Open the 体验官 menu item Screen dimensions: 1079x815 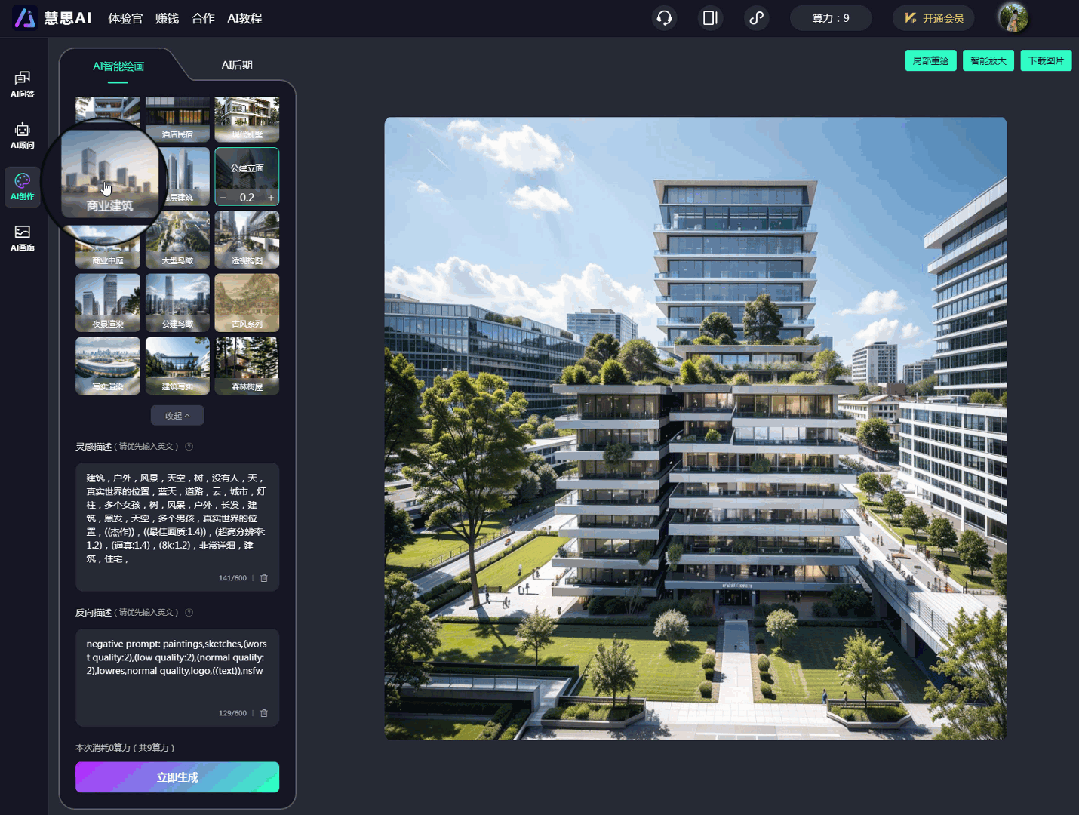coord(124,18)
